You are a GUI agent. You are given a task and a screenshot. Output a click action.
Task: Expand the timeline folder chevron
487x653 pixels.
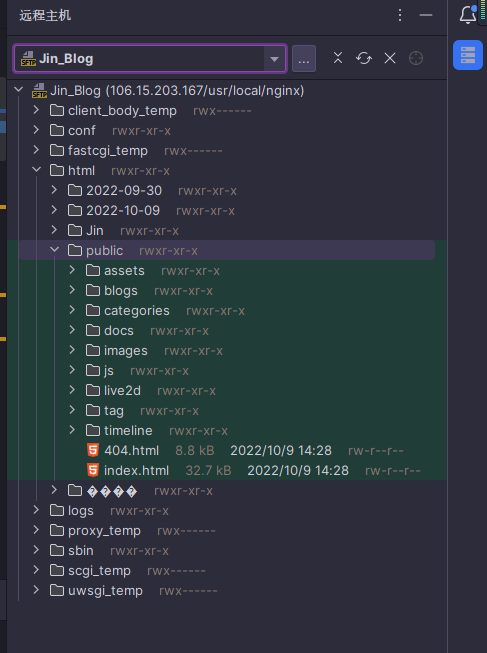(72, 430)
